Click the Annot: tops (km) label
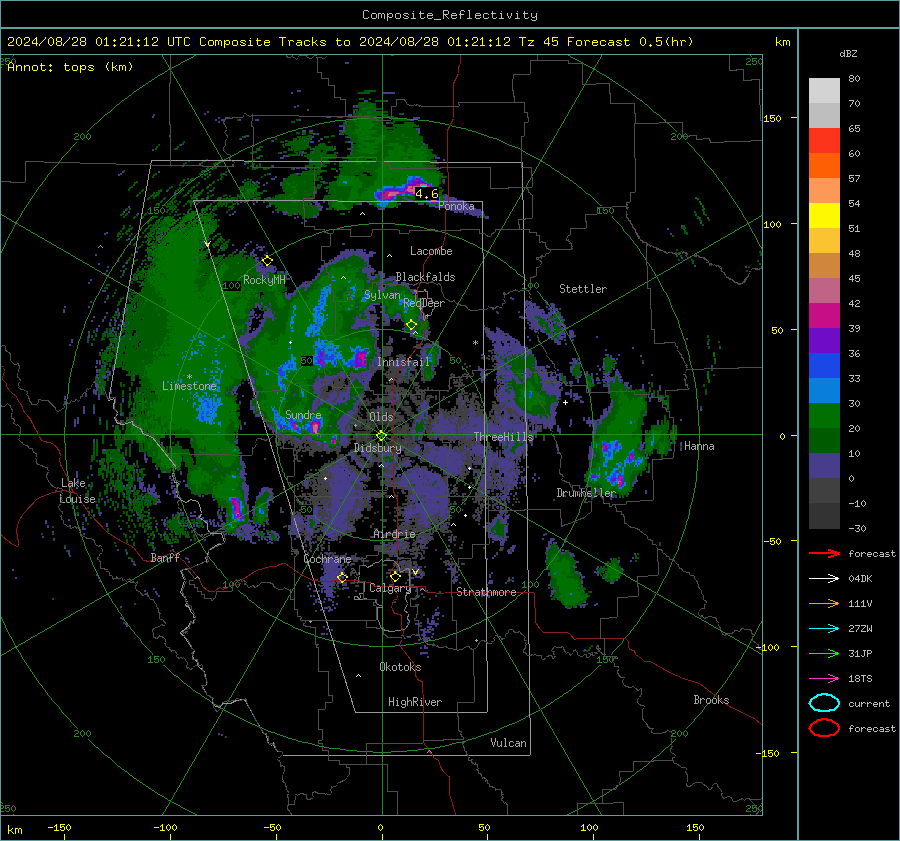 (x=70, y=67)
